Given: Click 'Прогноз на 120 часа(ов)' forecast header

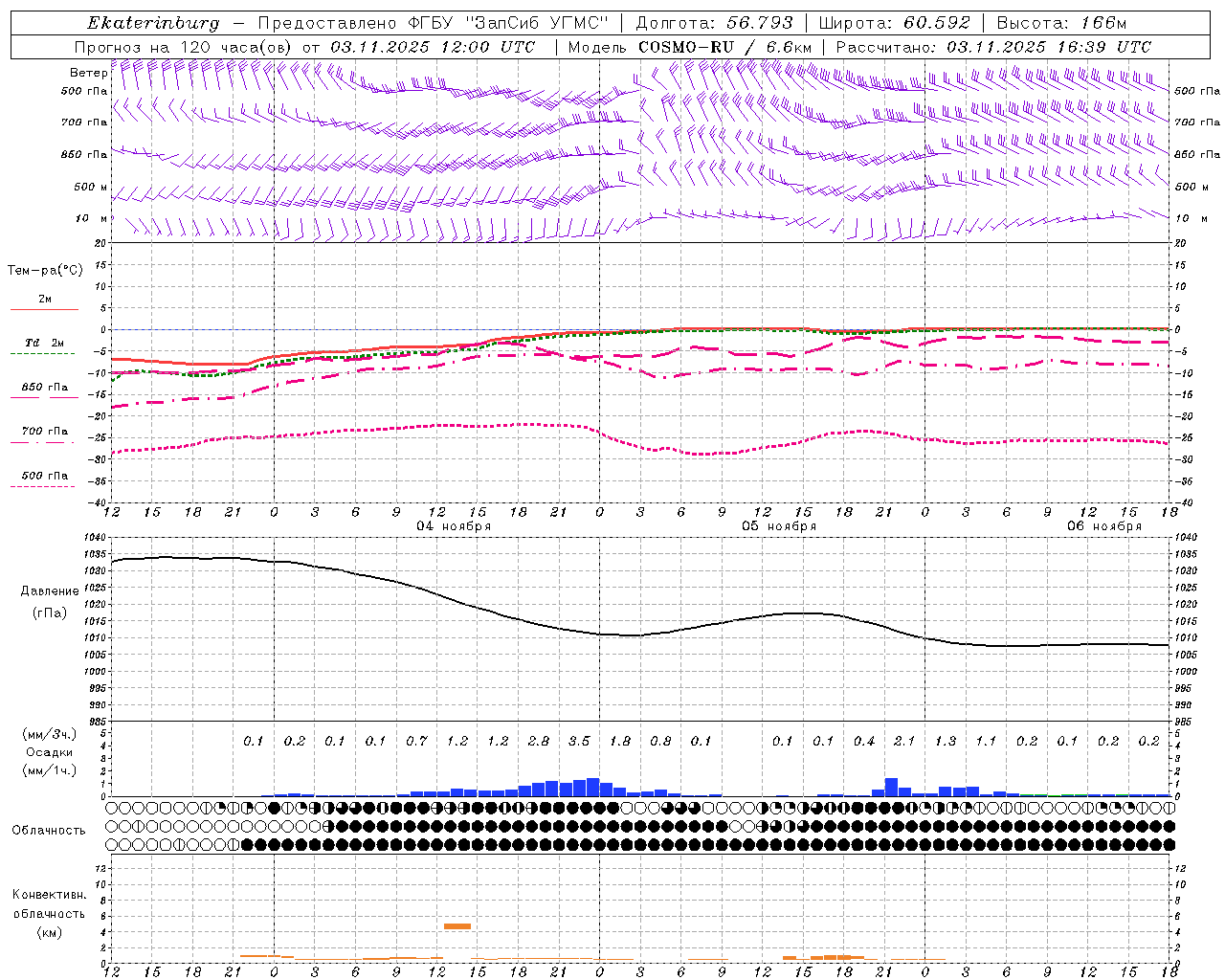Looking at the screenshot, I should [184, 47].
